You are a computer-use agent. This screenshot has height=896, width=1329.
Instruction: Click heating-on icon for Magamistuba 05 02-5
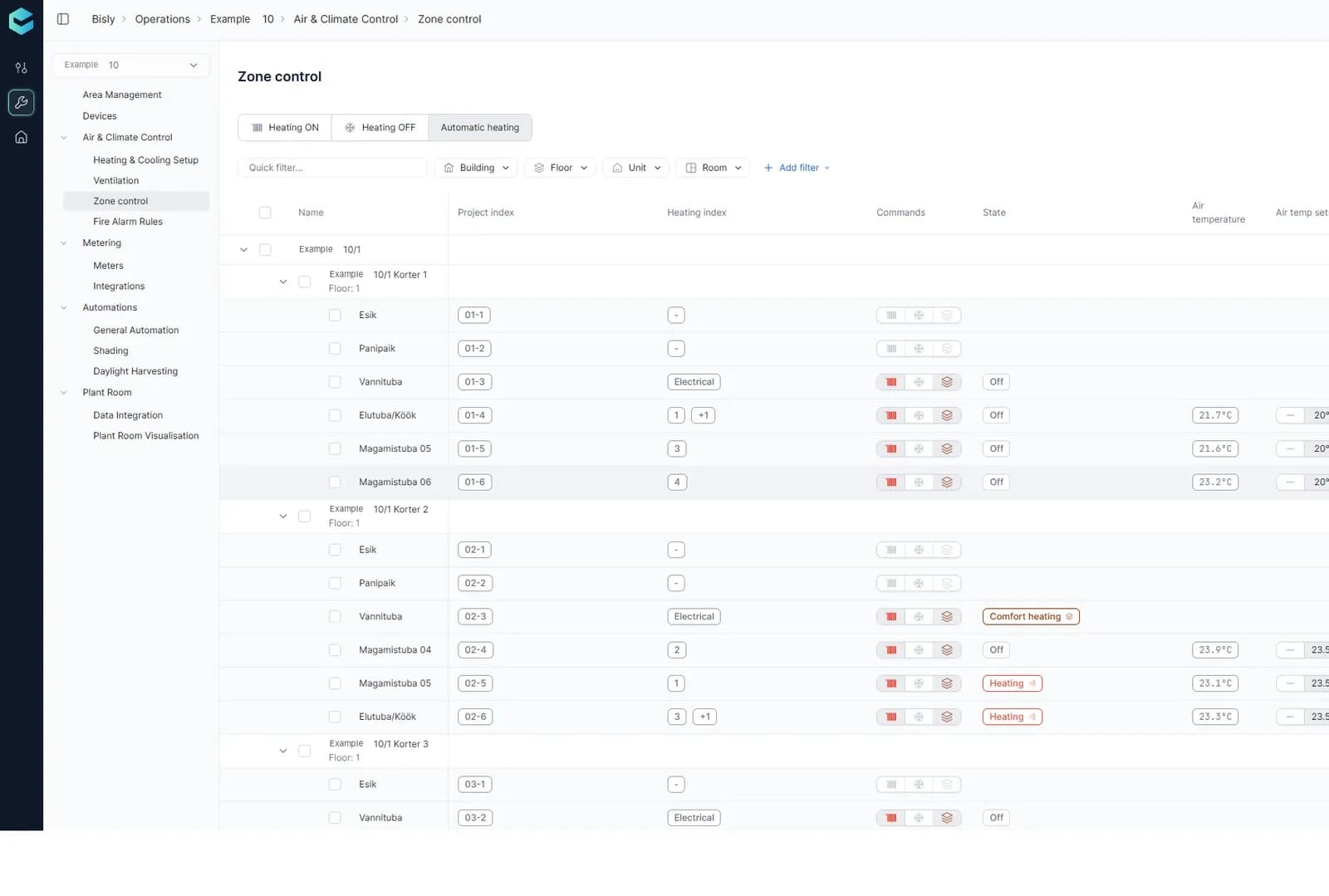click(x=891, y=683)
